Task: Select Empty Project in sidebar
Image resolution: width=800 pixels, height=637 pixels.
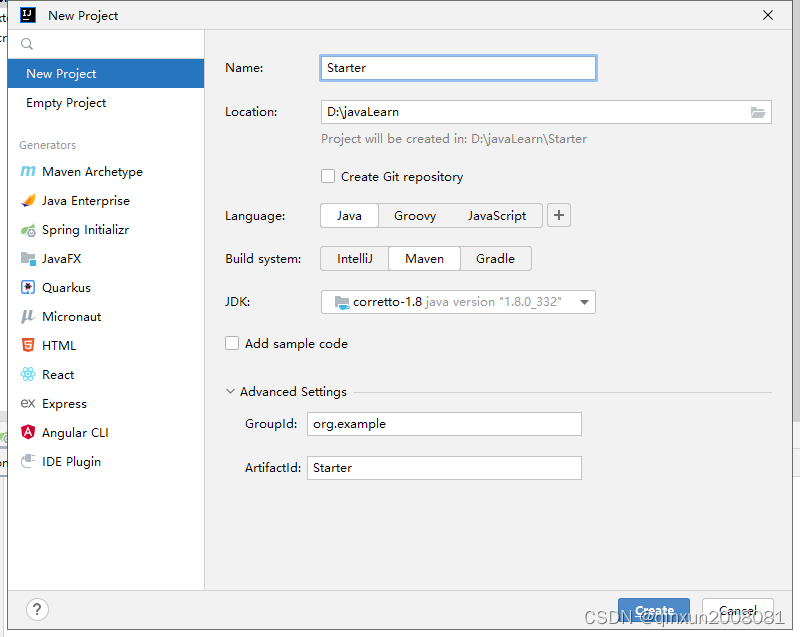Action: (106, 103)
